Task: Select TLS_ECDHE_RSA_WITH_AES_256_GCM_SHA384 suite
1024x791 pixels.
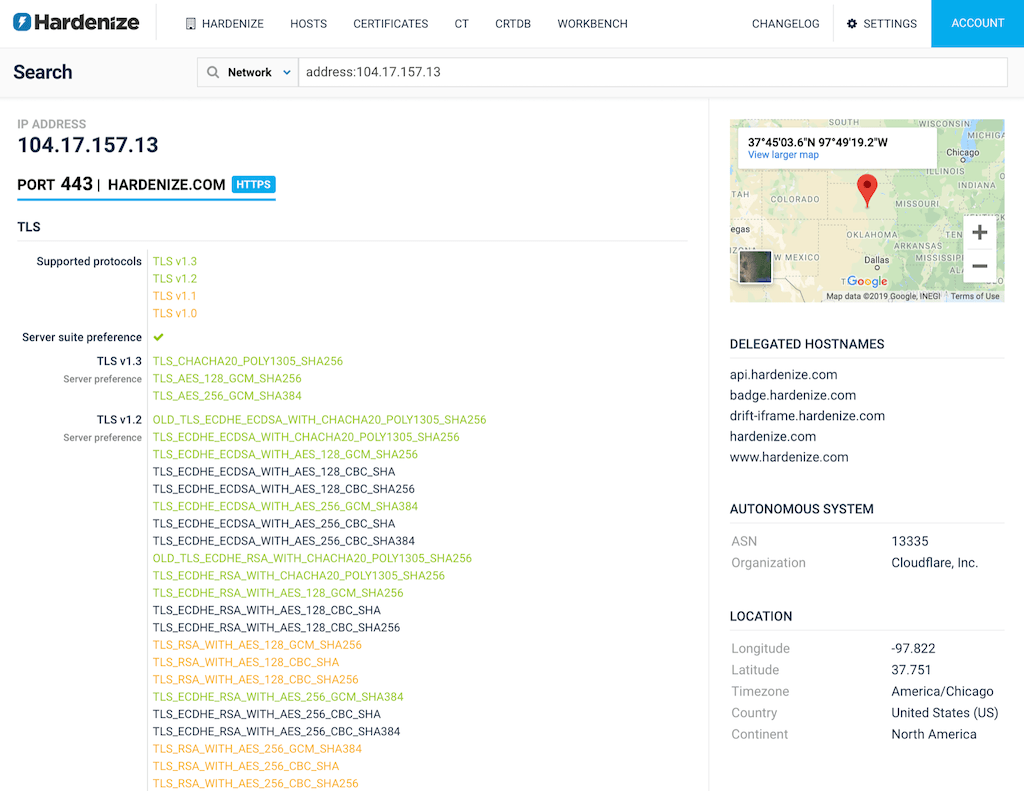Action: tap(278, 696)
